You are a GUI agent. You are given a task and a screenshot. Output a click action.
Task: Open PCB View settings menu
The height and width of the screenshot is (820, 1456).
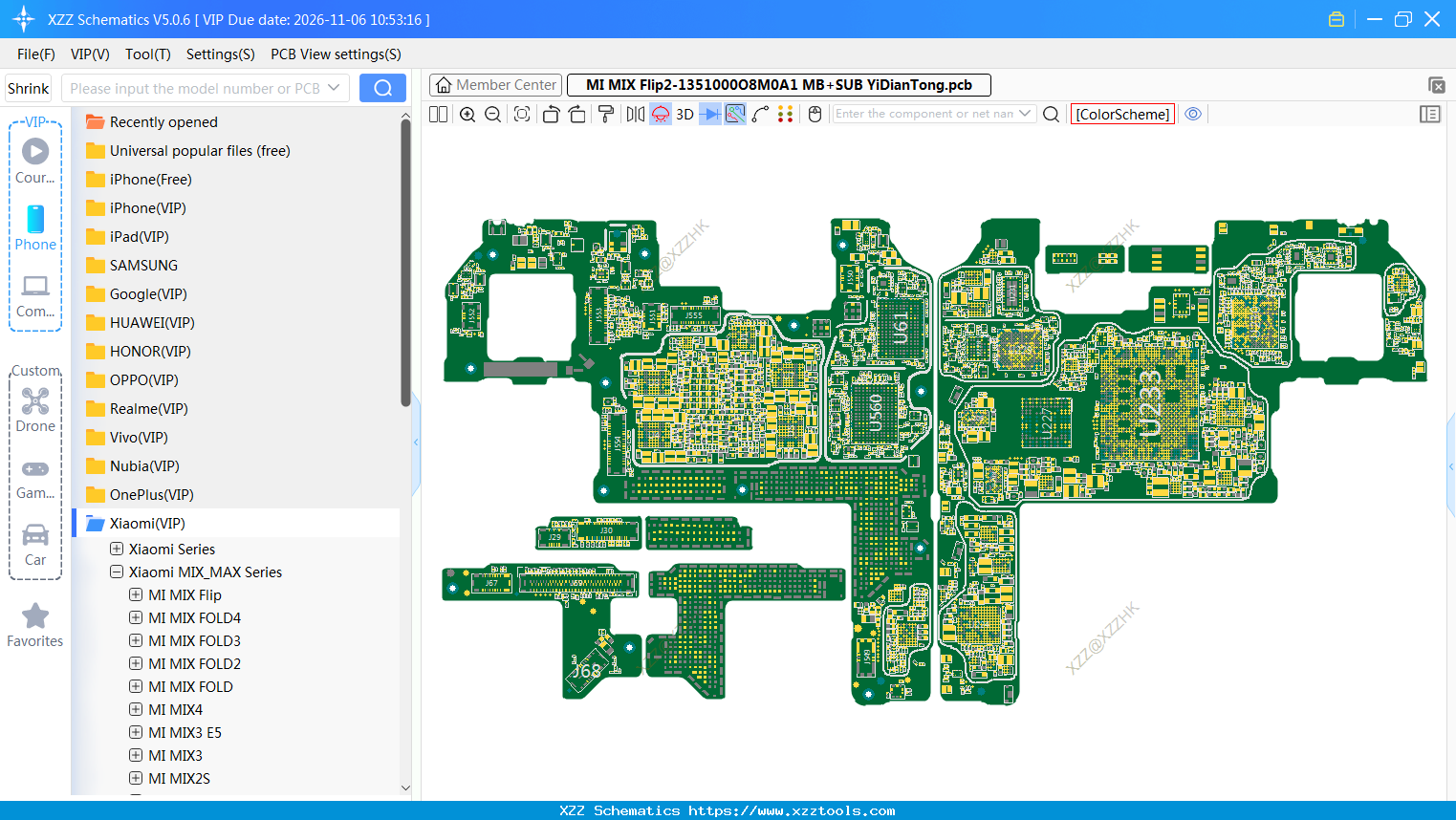(x=336, y=54)
